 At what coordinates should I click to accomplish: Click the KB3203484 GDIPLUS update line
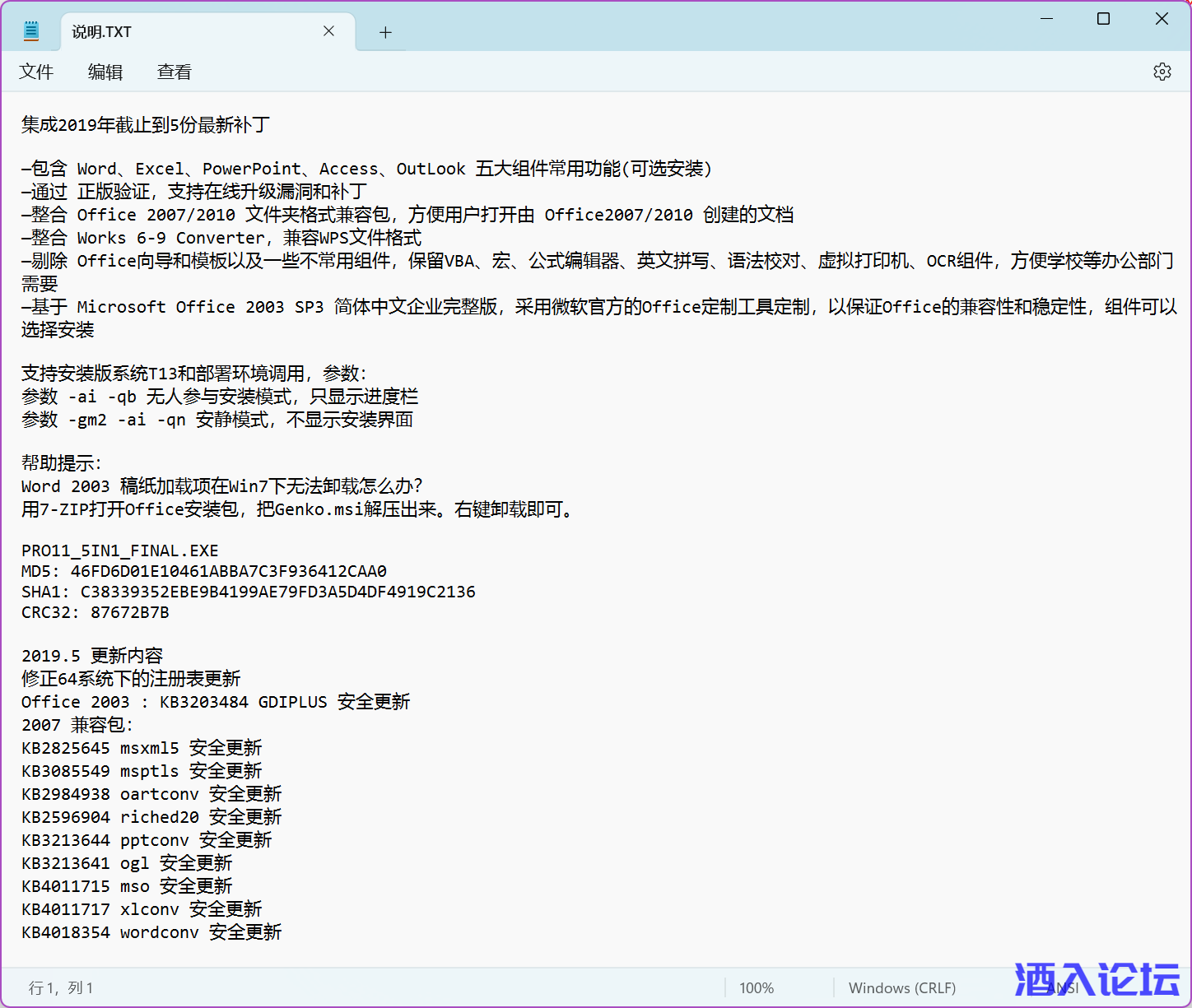[216, 702]
